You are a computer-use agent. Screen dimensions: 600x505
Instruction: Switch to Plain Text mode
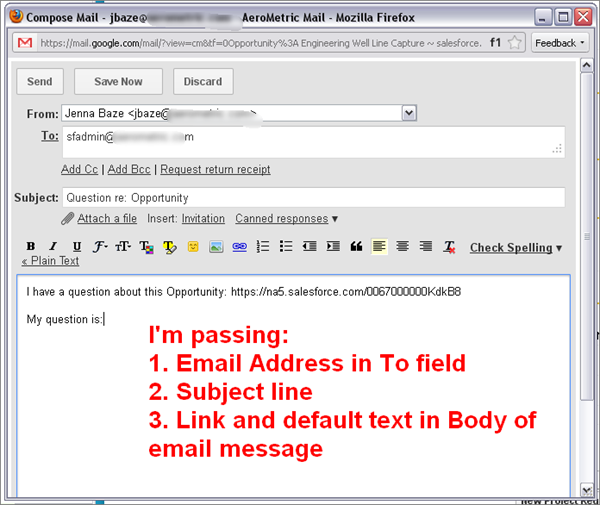coord(50,261)
